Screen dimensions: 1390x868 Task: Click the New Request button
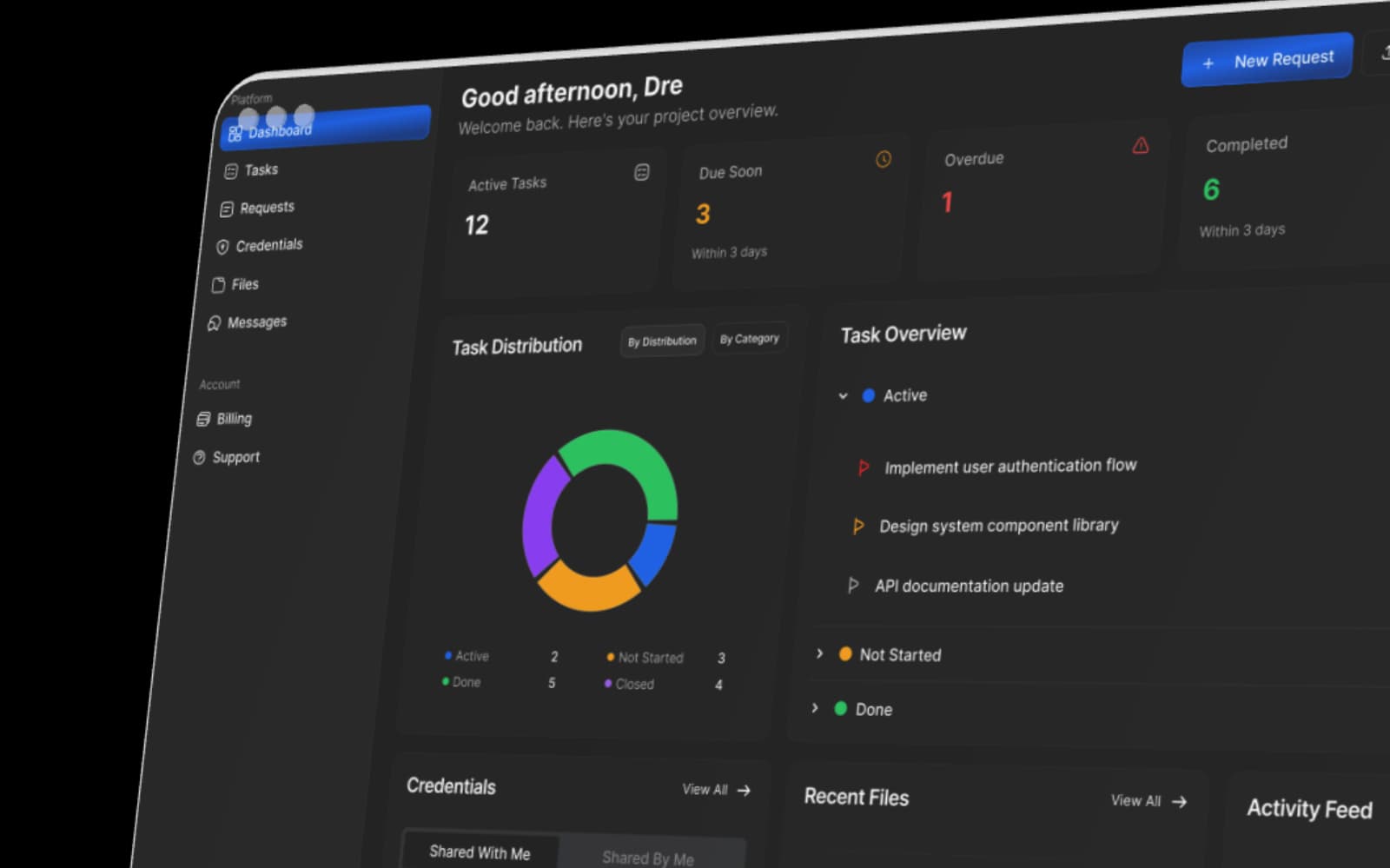pos(1268,61)
